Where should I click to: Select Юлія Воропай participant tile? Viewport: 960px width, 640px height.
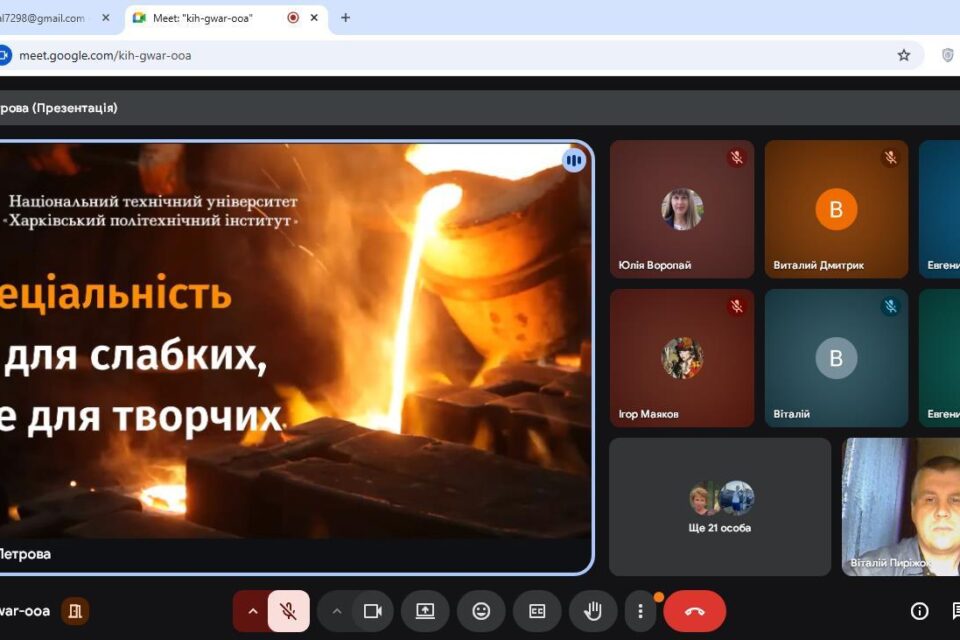[x=682, y=209]
